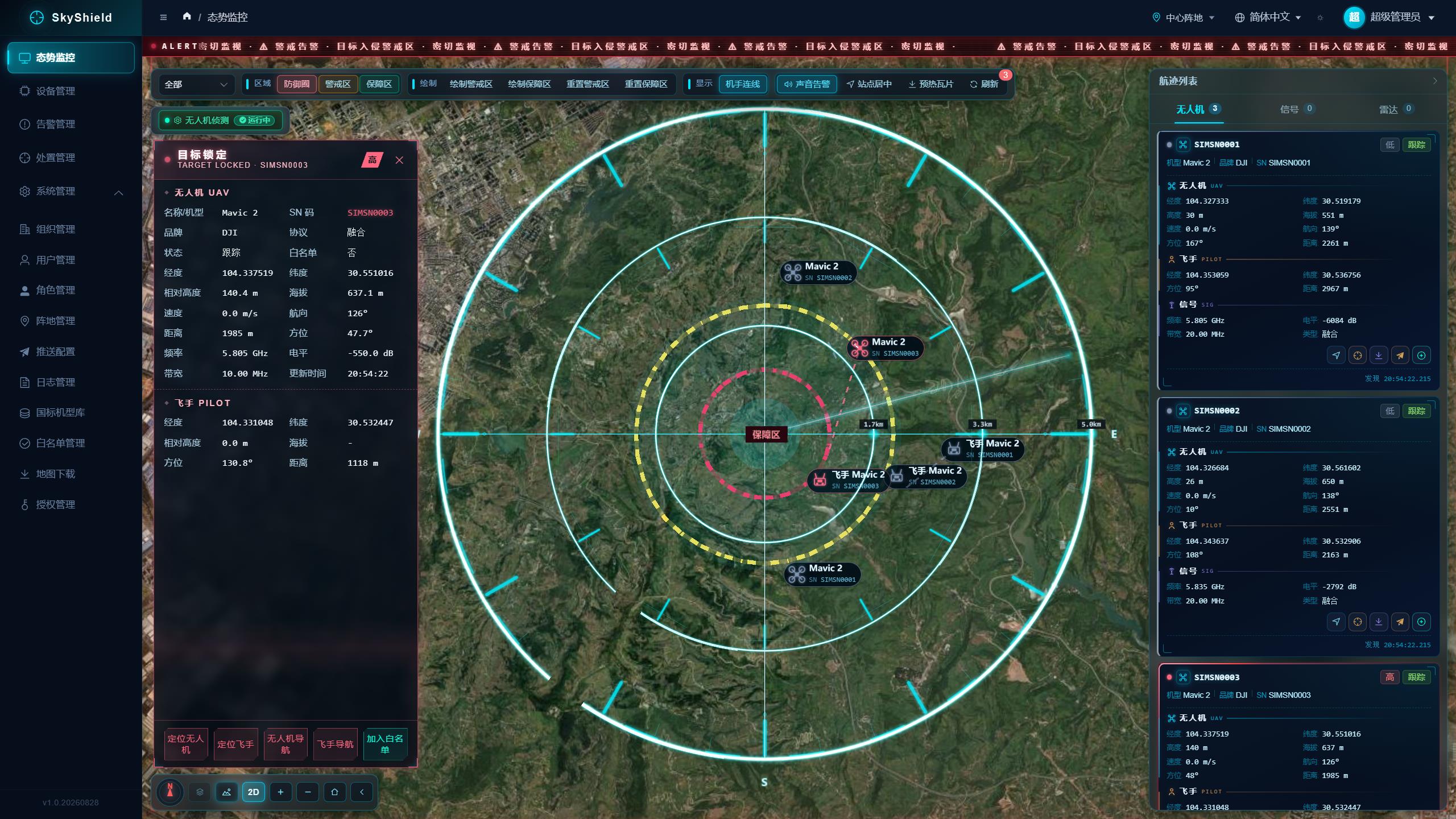Click 站点居中 to center the site
The image size is (1456, 819).
pos(868,84)
